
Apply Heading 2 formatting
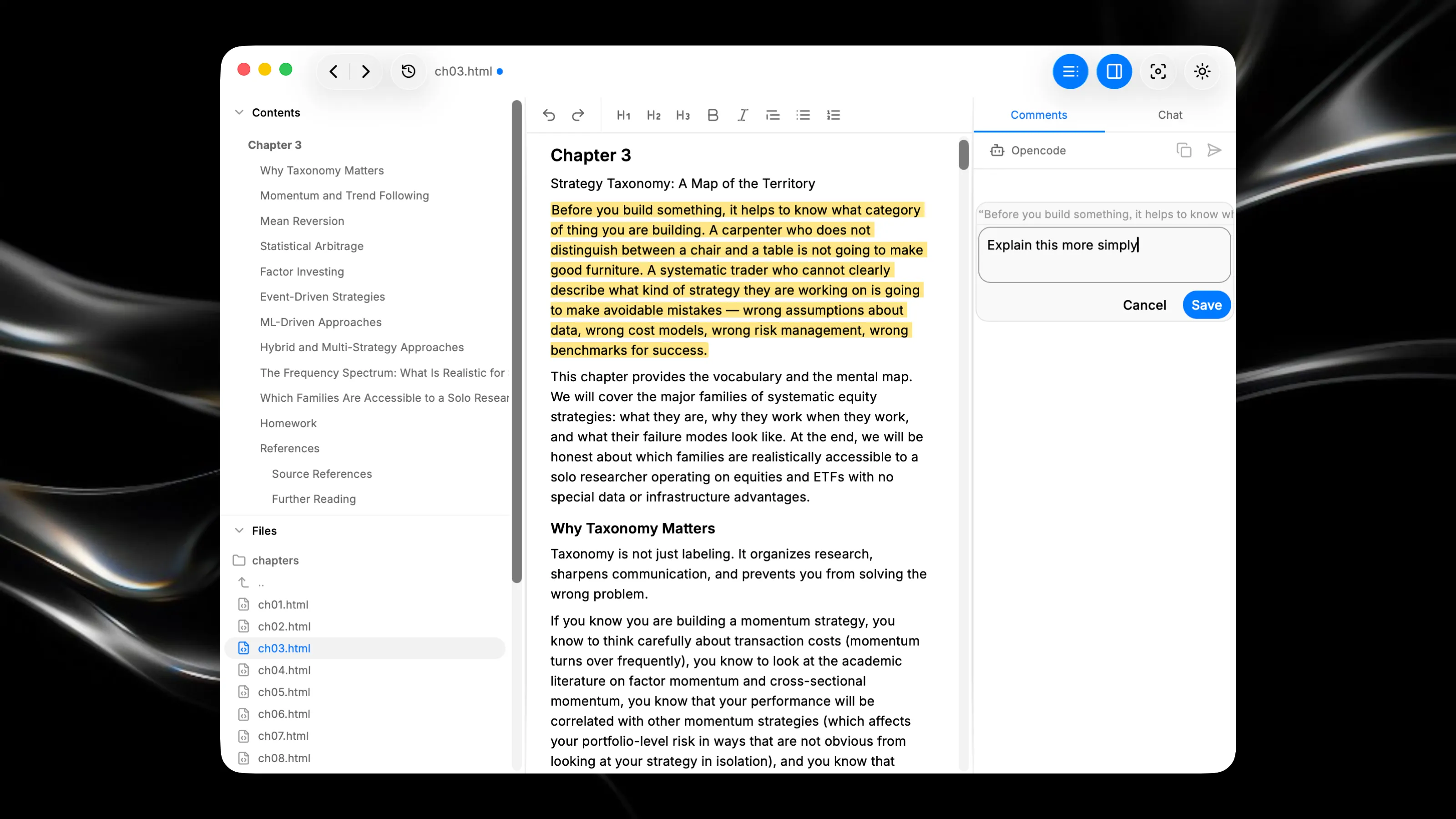click(653, 115)
